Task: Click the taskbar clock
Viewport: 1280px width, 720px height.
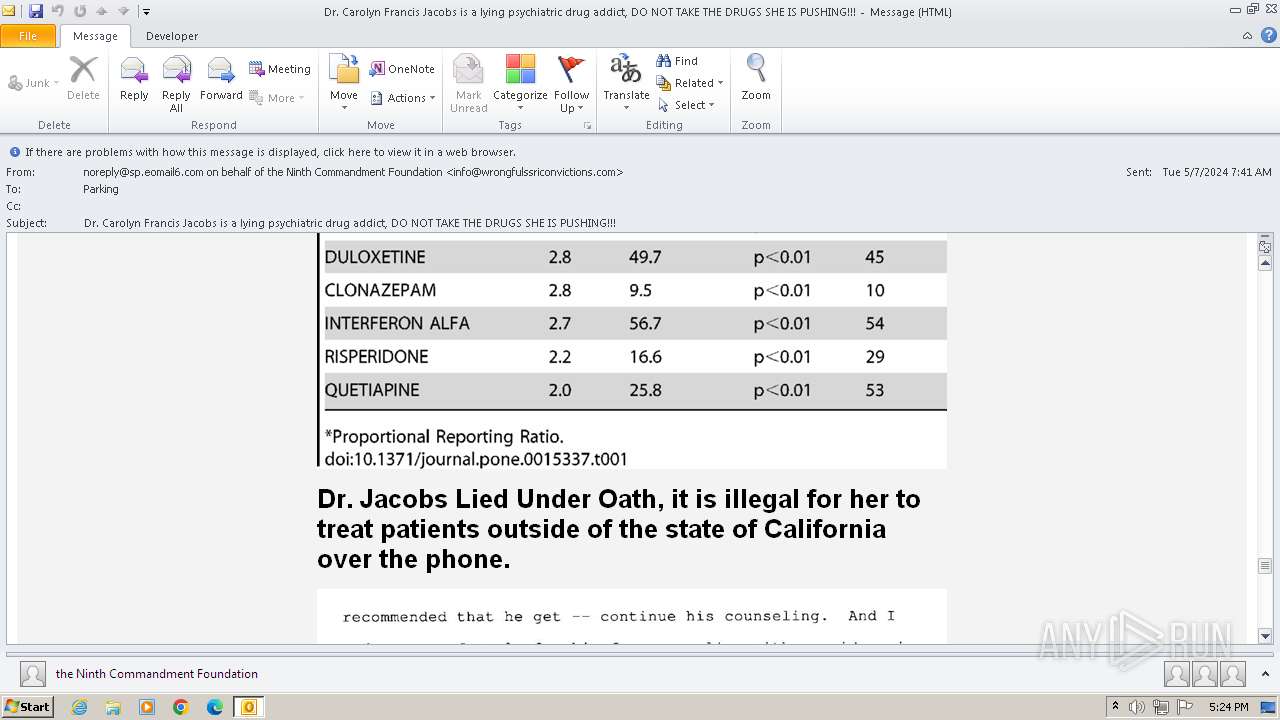Action: click(x=1228, y=707)
